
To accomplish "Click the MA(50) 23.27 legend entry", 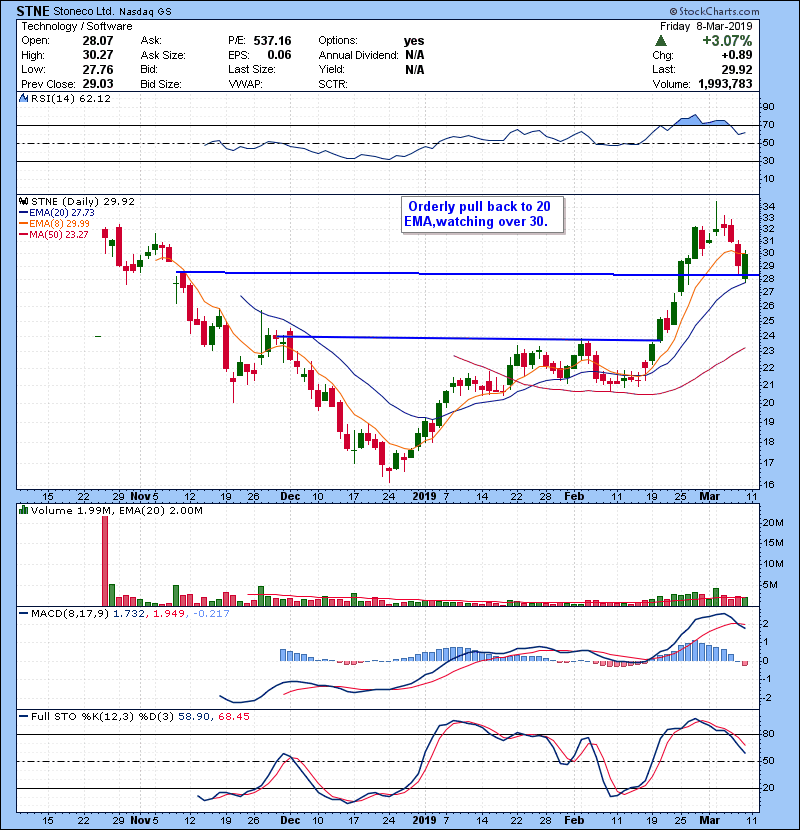I will pyautogui.click(x=54, y=234).
